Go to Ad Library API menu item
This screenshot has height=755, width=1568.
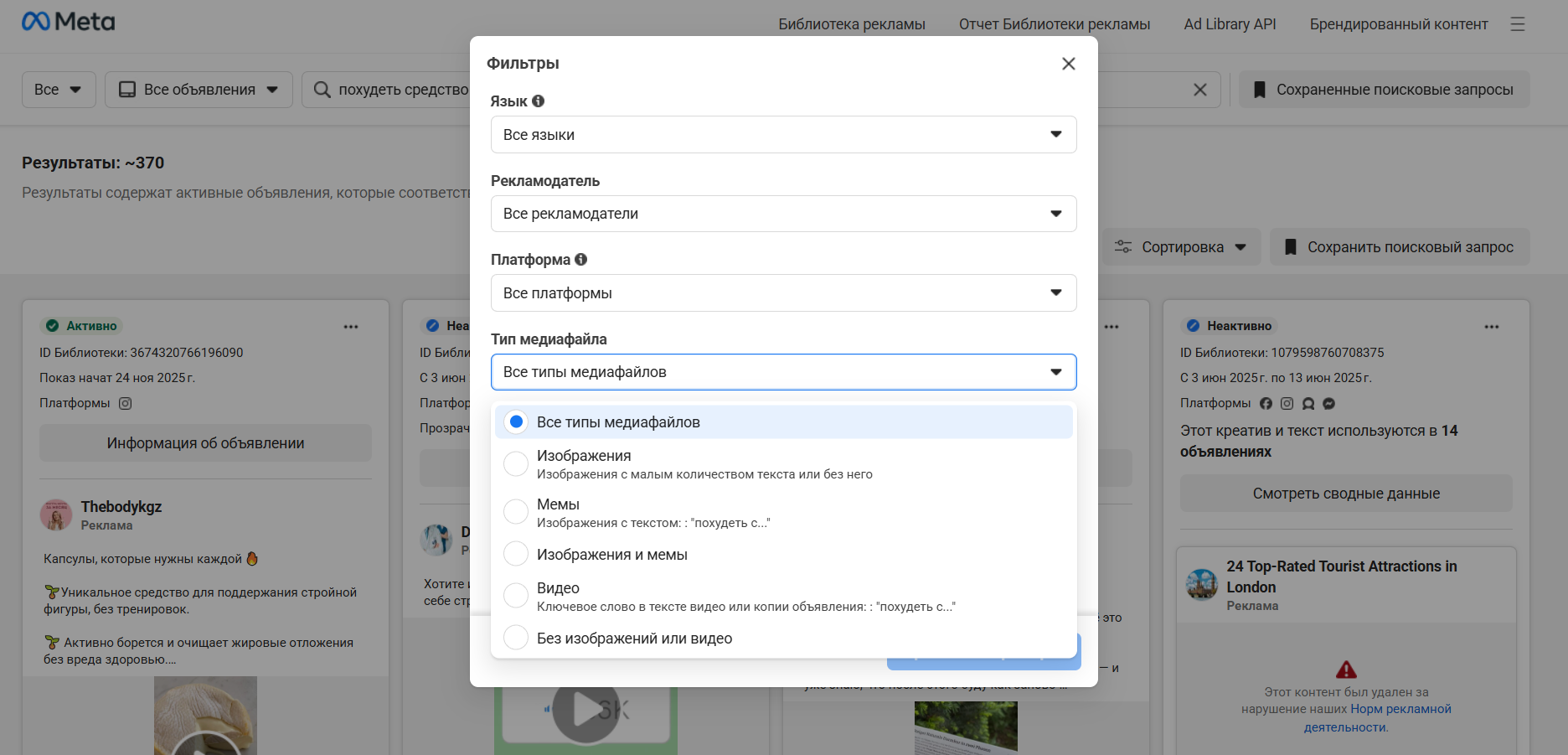[x=1230, y=24]
